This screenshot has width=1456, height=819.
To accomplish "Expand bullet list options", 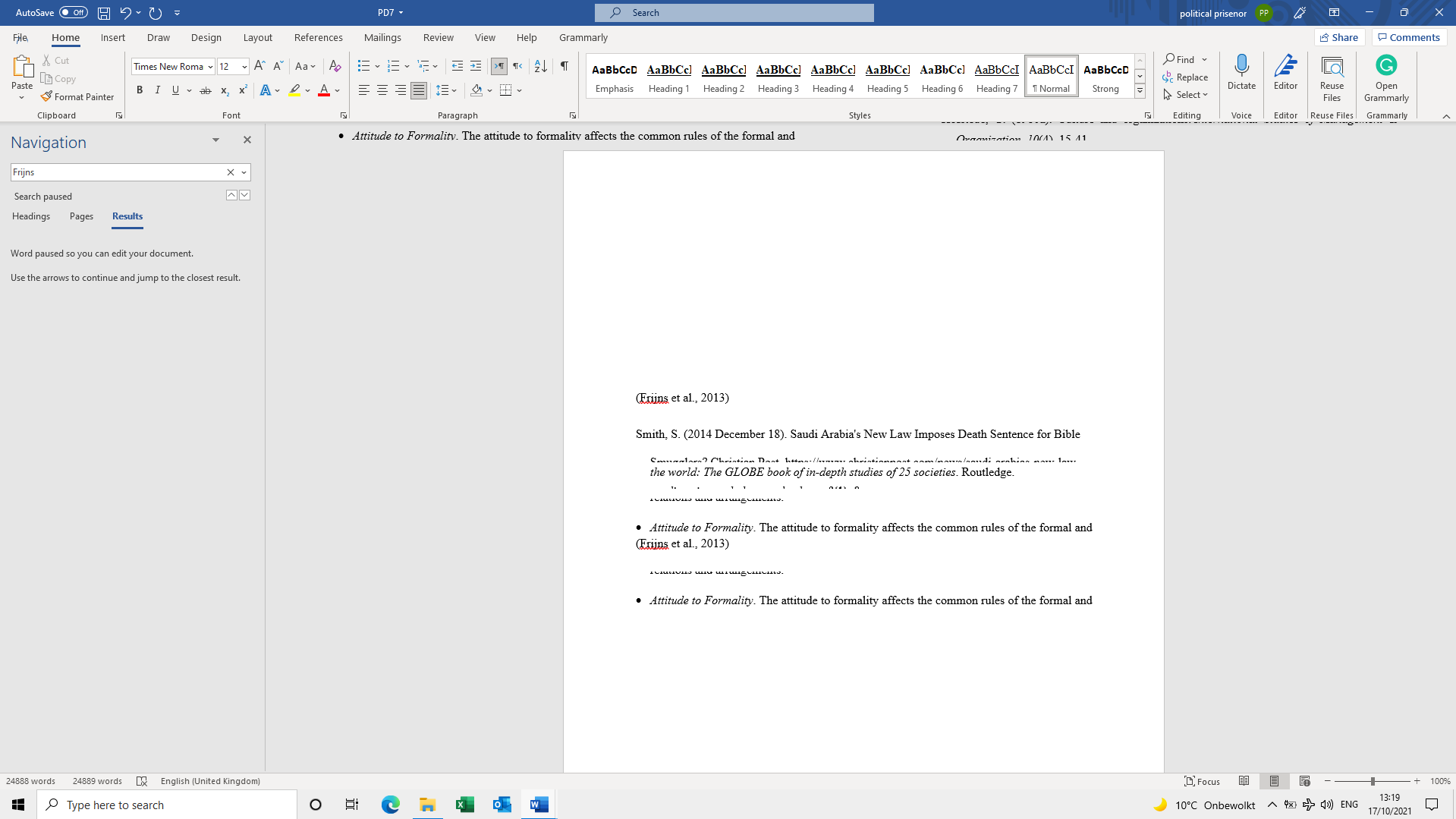I will tap(377, 66).
